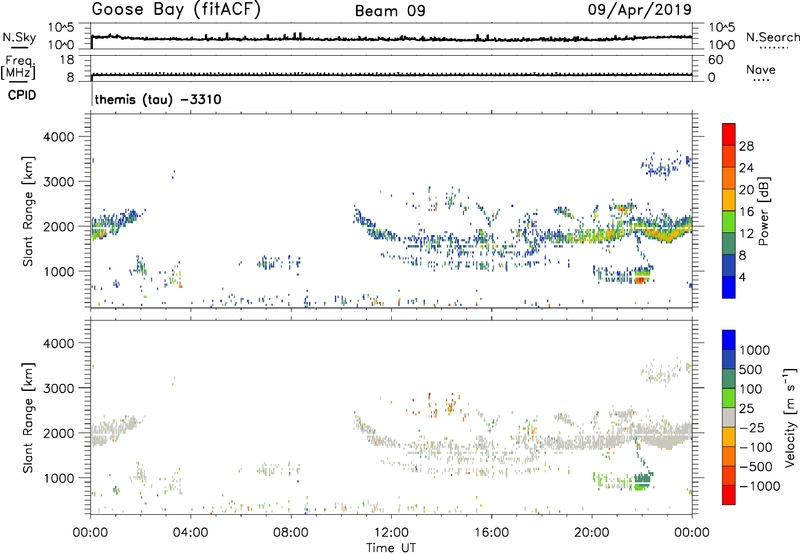
Task: Pick the yellow-orange 16–20 dB power swatch
Action: tap(729, 200)
